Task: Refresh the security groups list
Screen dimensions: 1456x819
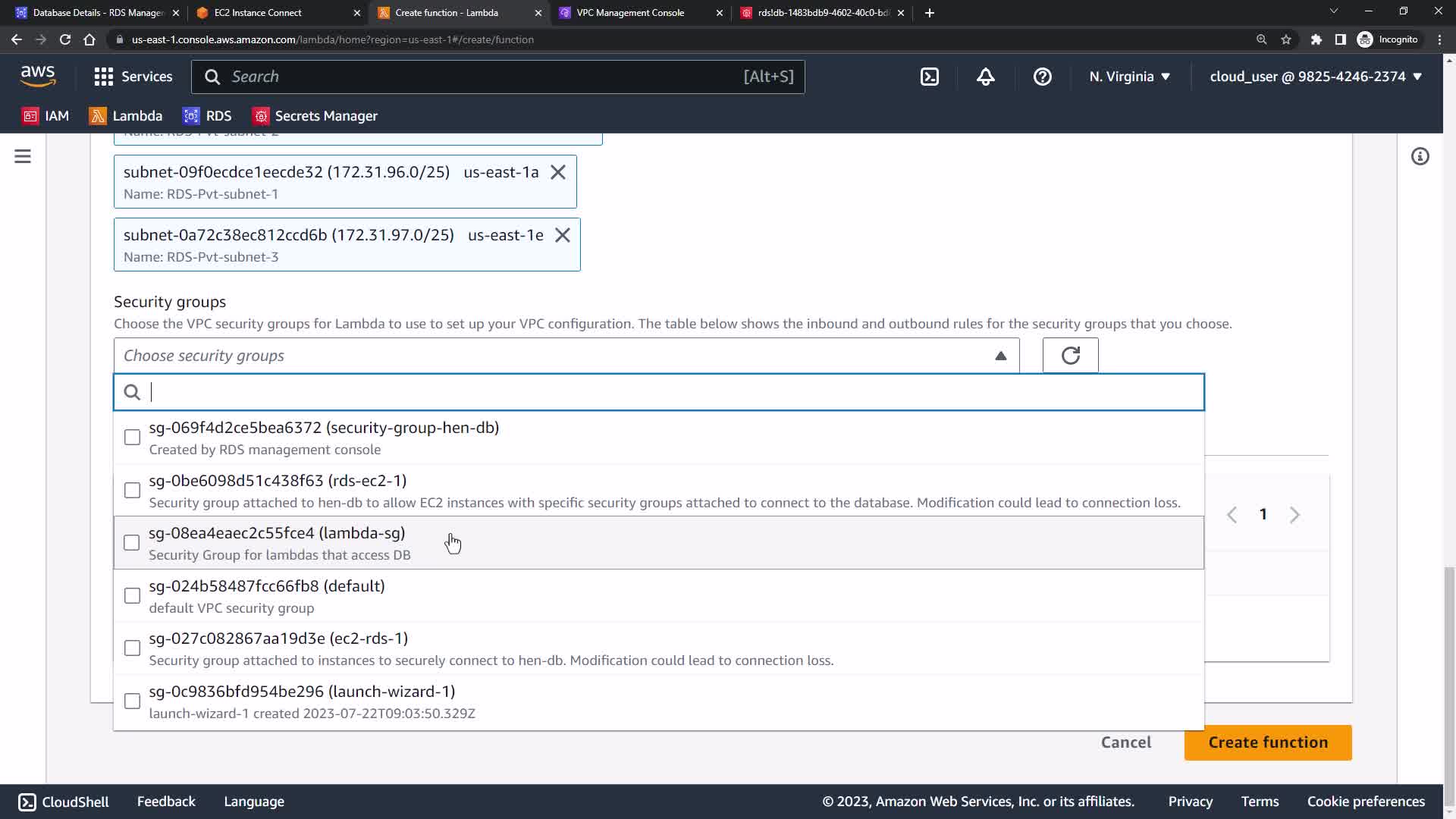Action: (1070, 356)
